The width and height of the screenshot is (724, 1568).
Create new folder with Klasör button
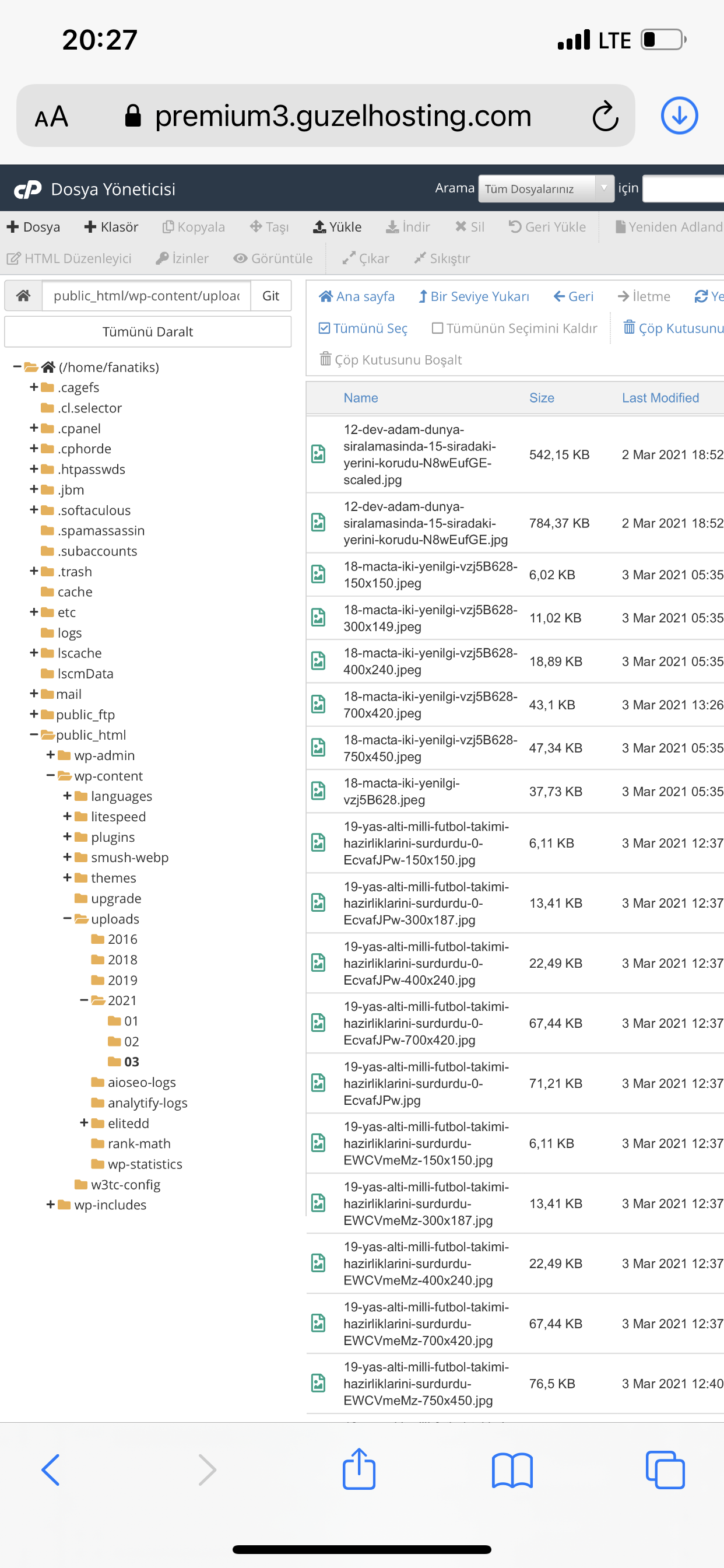point(111,227)
